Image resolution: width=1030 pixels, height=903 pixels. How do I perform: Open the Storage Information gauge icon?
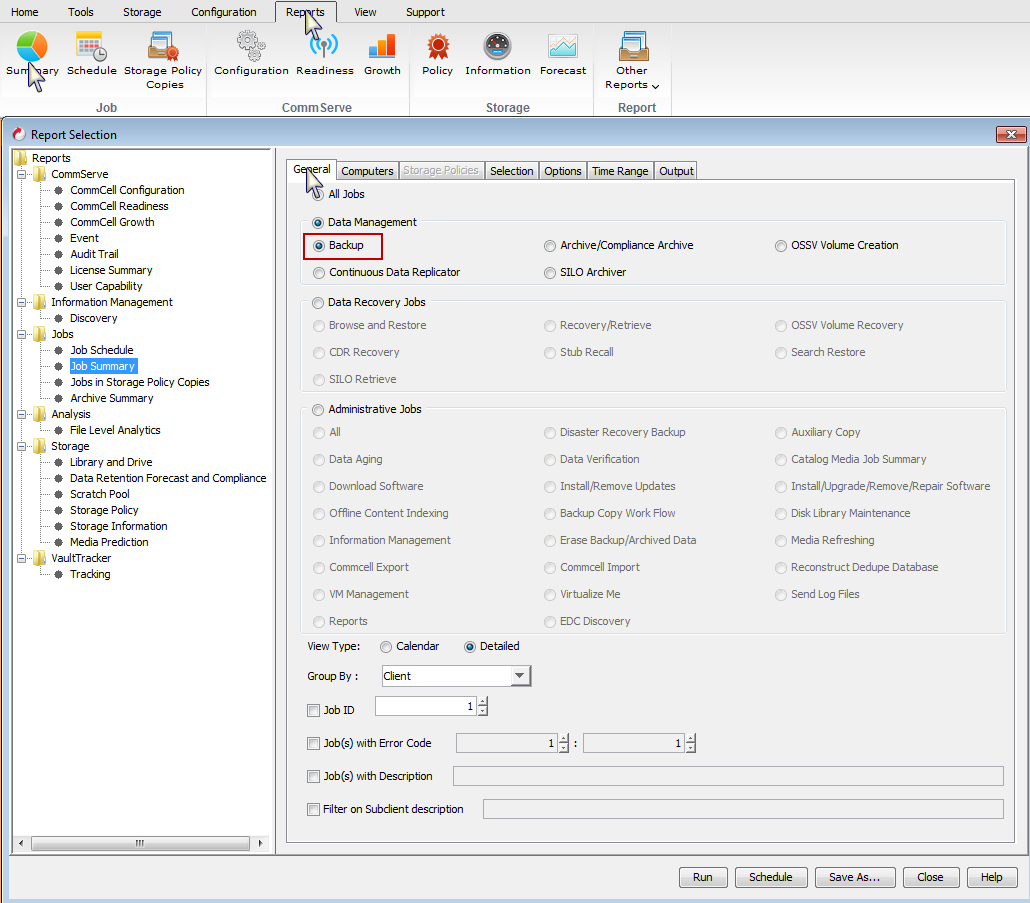click(x=497, y=47)
